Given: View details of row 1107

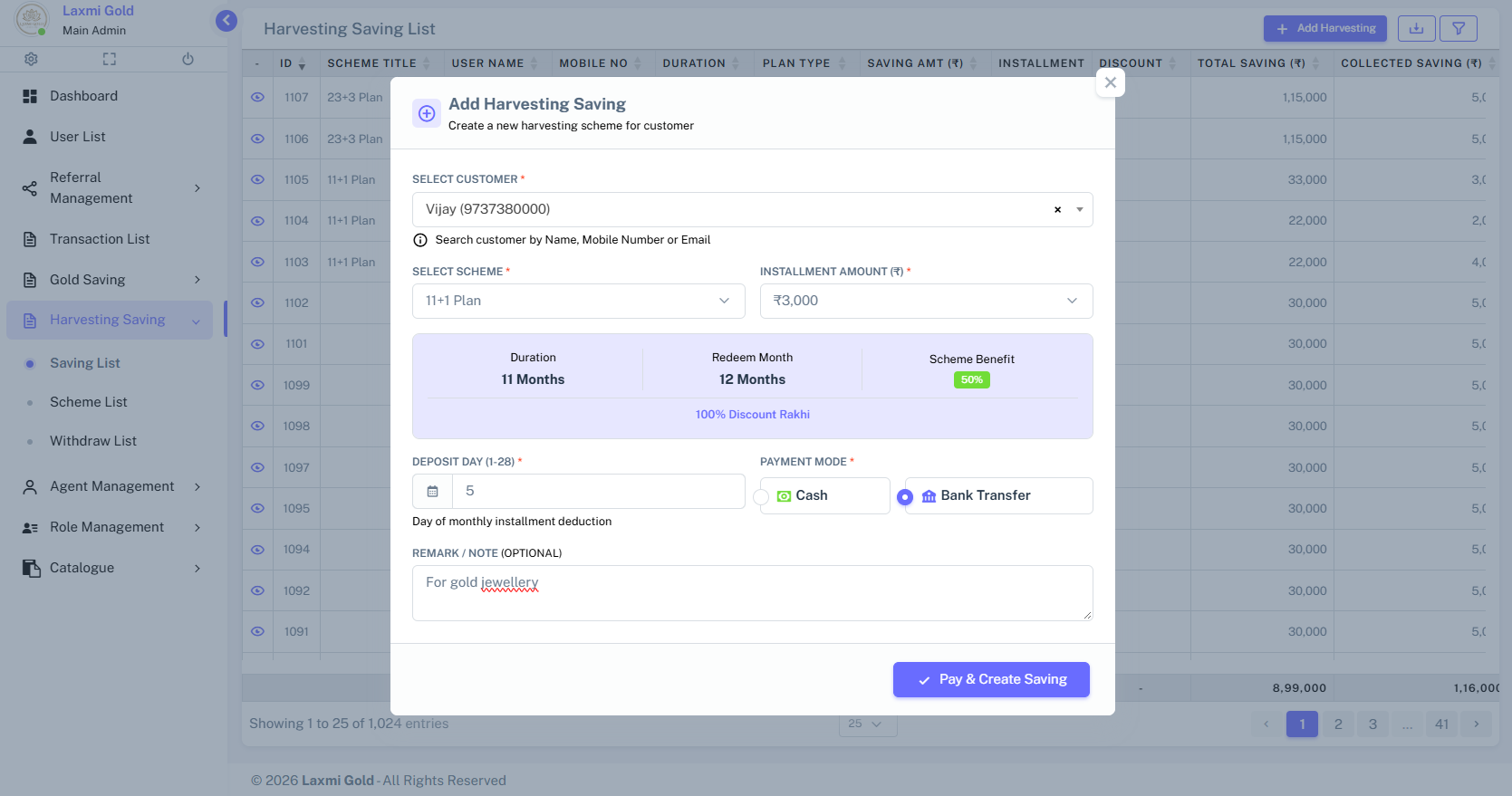Looking at the screenshot, I should tap(257, 97).
